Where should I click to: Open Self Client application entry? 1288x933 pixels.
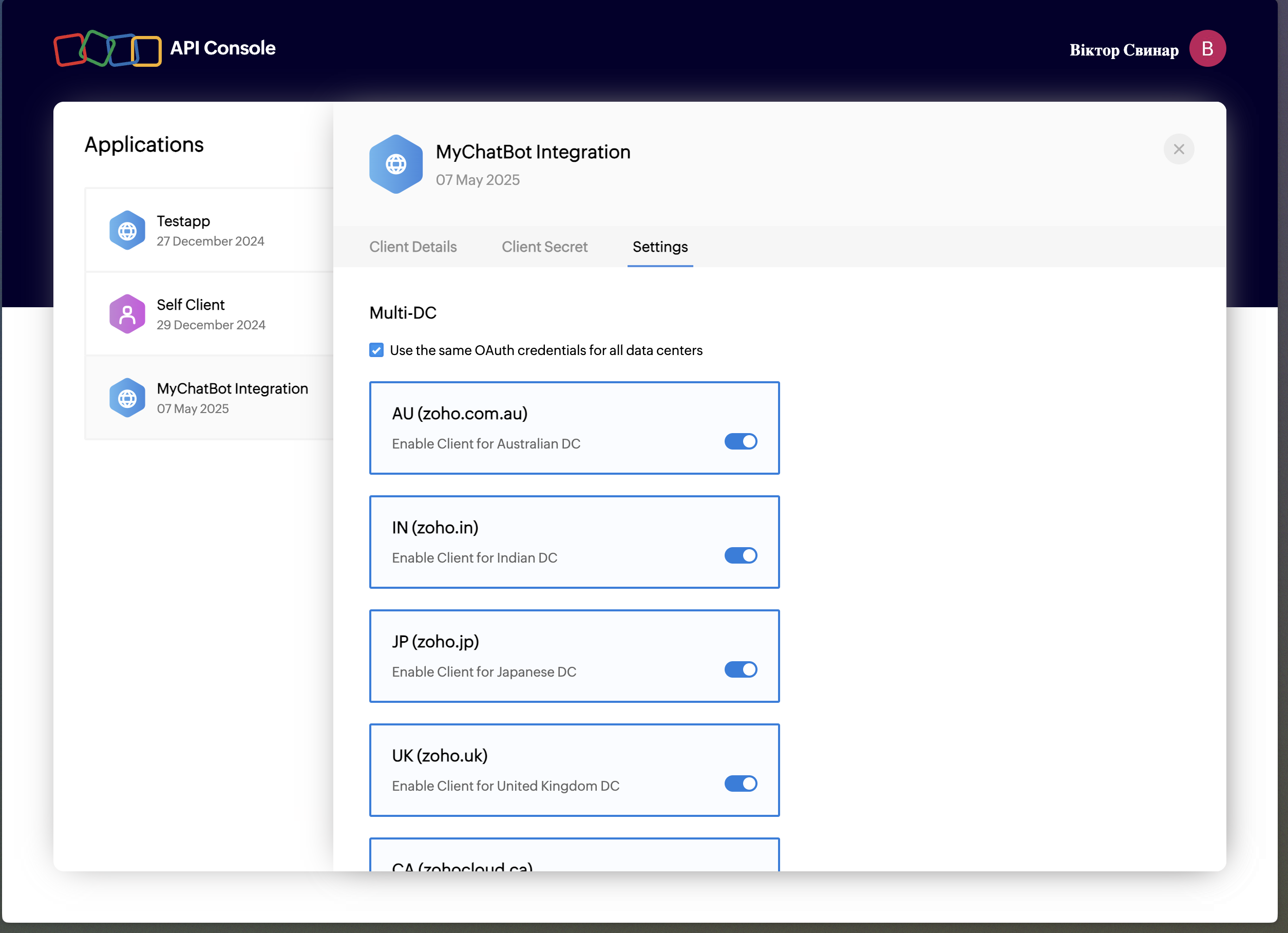click(210, 314)
